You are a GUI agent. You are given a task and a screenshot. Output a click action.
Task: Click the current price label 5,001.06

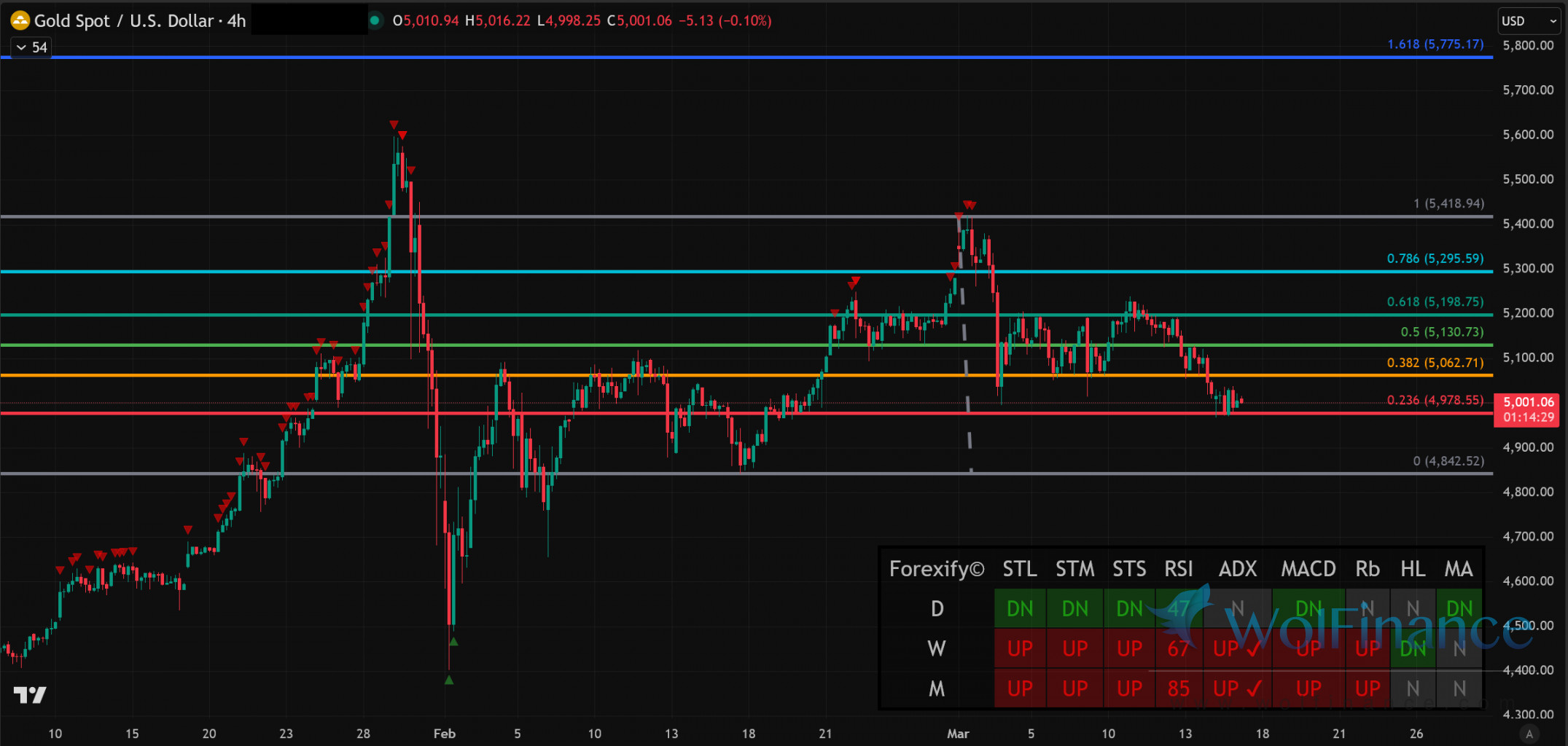pos(1529,402)
